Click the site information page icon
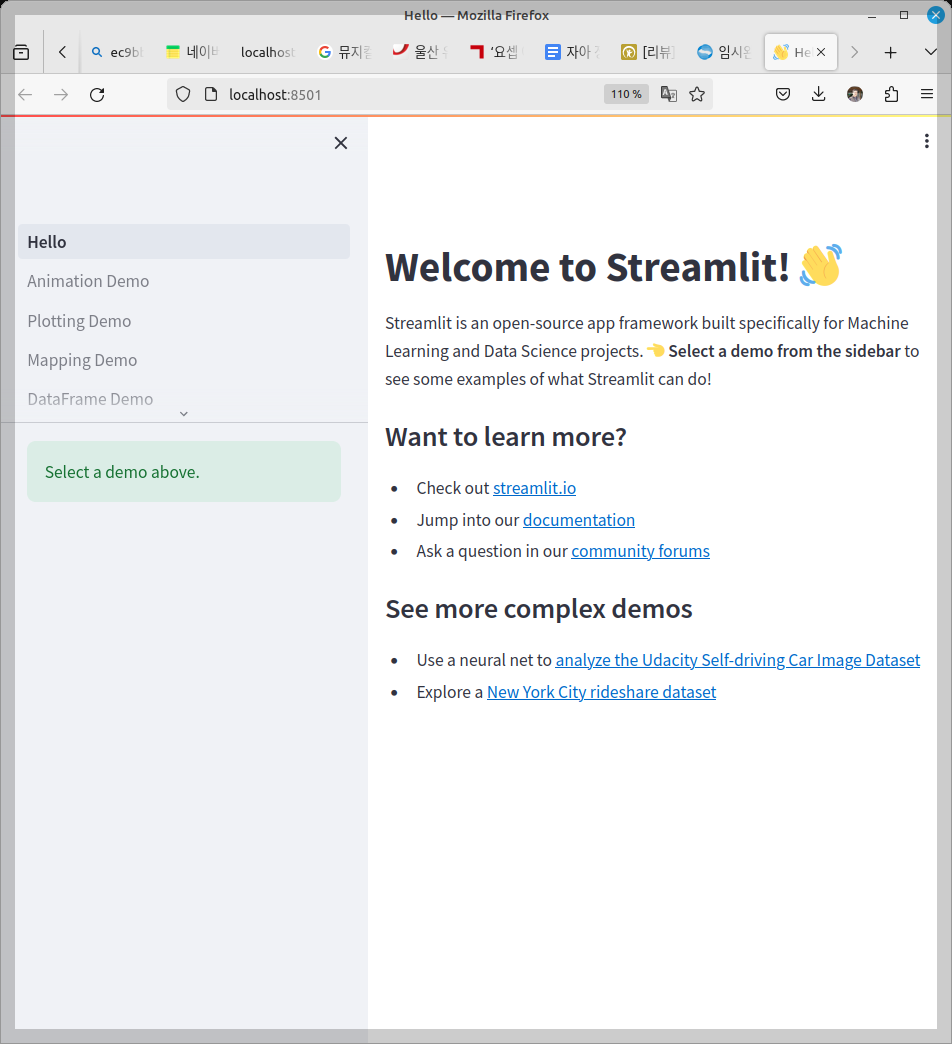The width and height of the screenshot is (952, 1044). pos(211,95)
